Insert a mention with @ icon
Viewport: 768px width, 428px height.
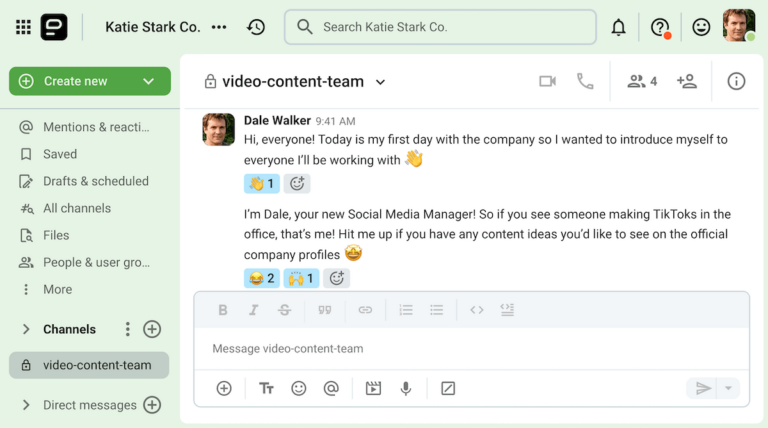coord(331,388)
